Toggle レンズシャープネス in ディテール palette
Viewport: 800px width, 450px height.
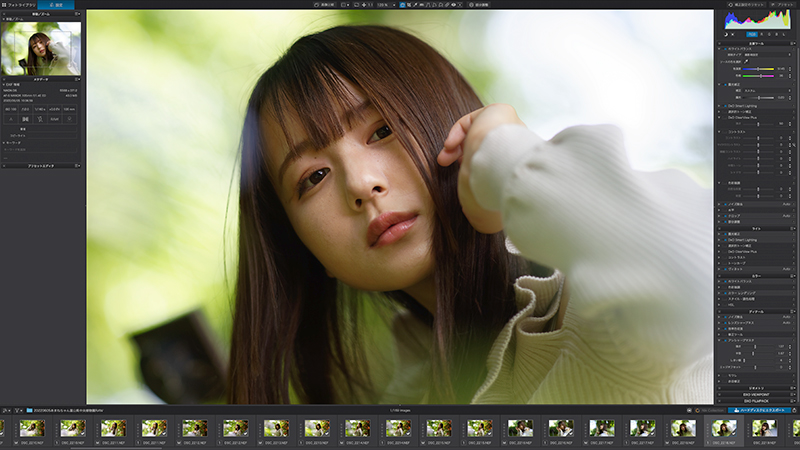(x=725, y=323)
